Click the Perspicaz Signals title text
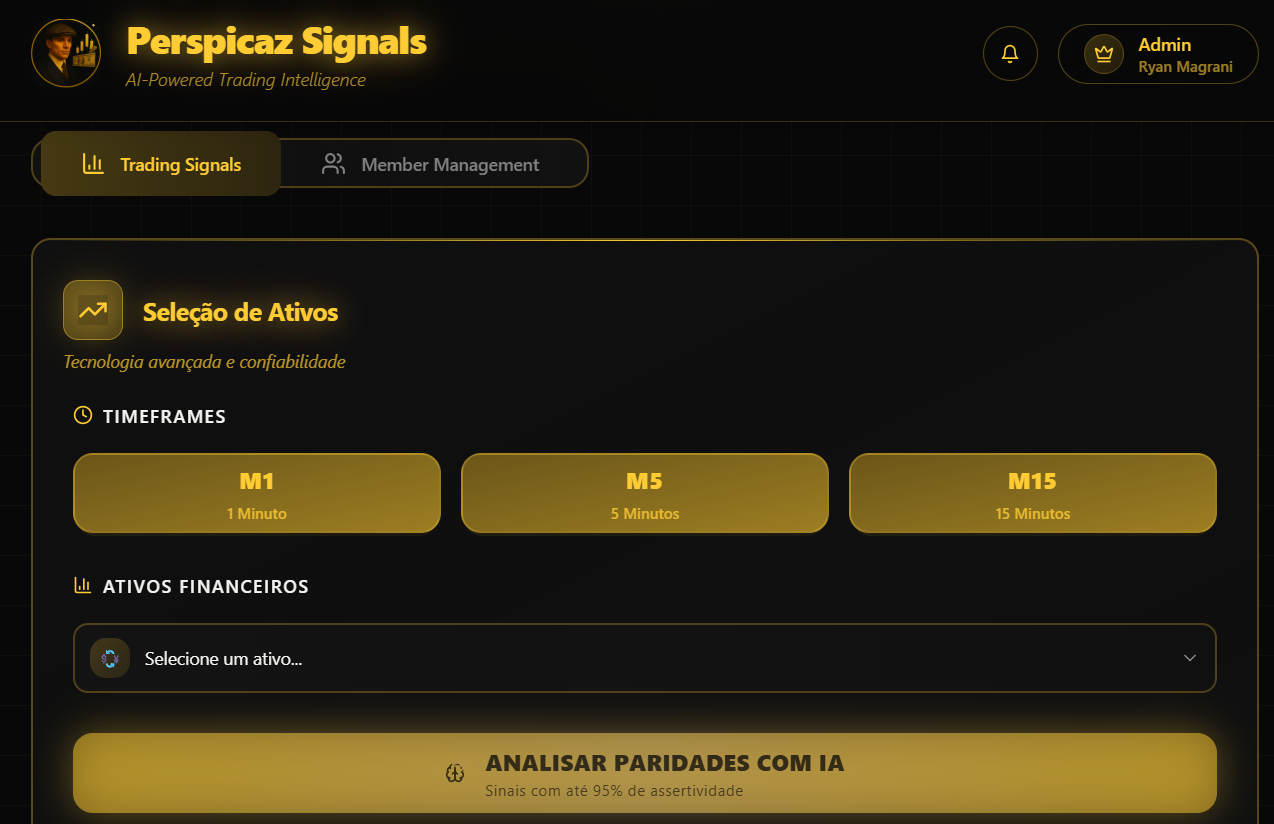The height and width of the screenshot is (824, 1274). click(x=277, y=42)
